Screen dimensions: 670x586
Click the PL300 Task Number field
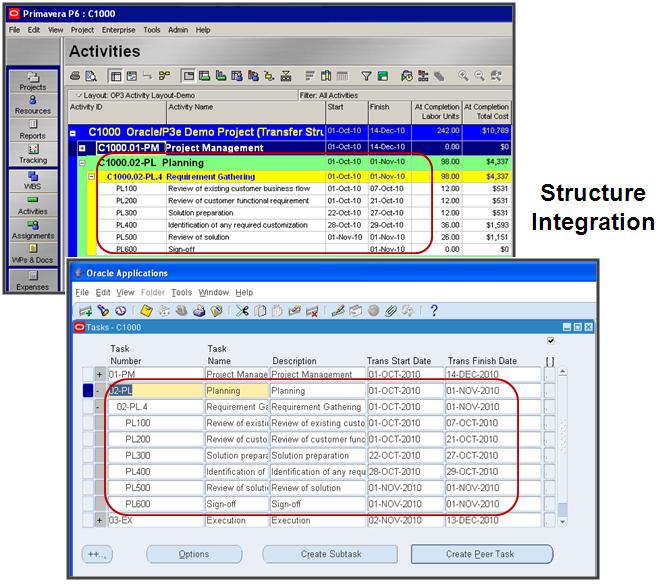156,456
